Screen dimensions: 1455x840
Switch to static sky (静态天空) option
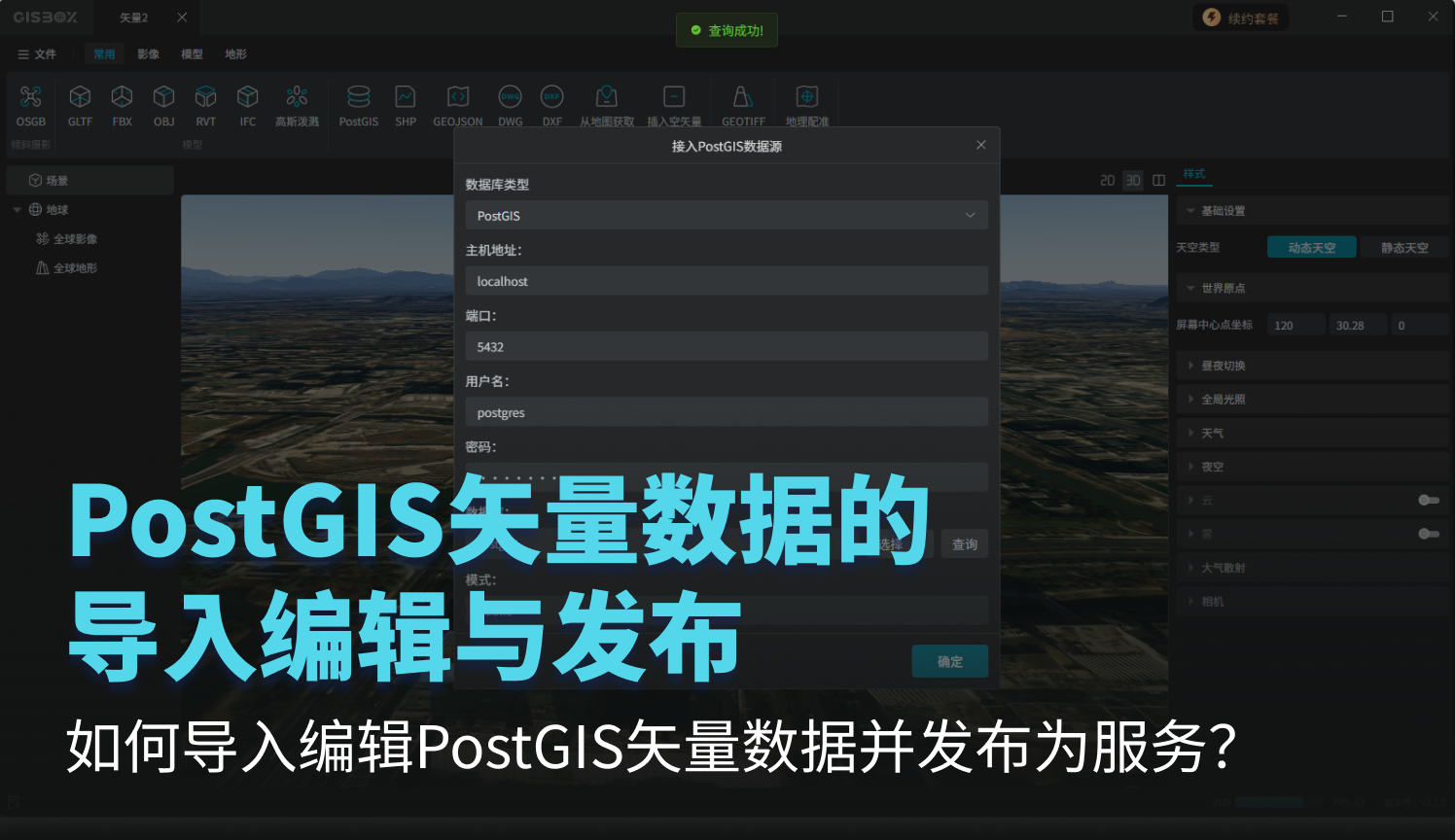tap(1404, 248)
